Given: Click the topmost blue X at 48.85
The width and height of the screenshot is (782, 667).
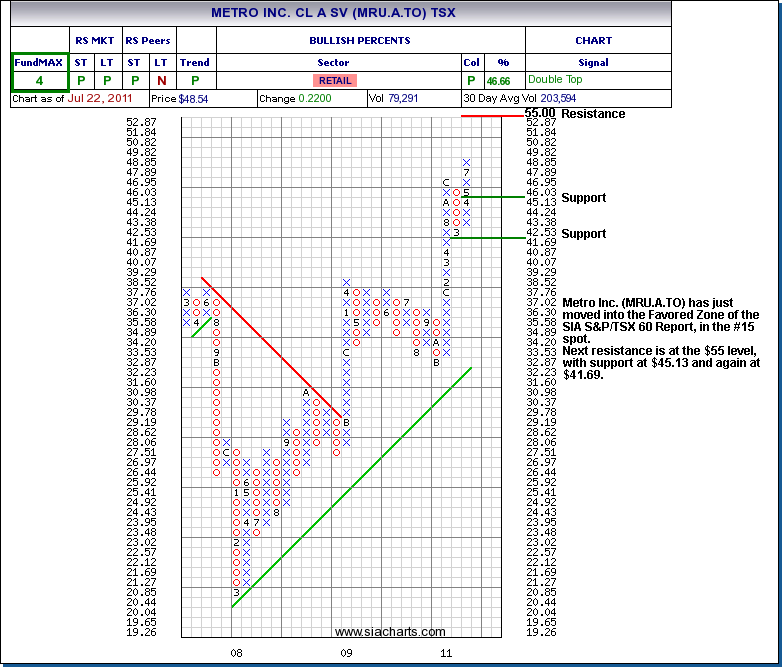Looking at the screenshot, I should click(466, 162).
